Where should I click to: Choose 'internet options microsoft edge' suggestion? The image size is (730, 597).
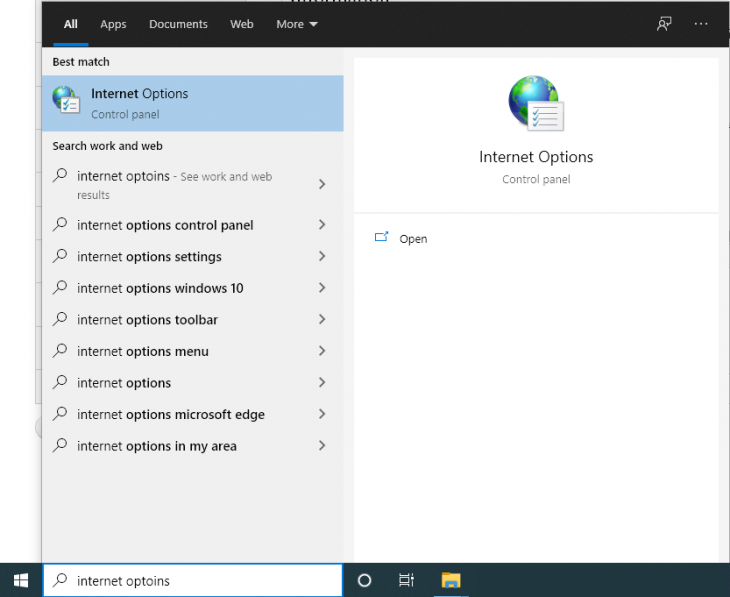[x=193, y=414]
